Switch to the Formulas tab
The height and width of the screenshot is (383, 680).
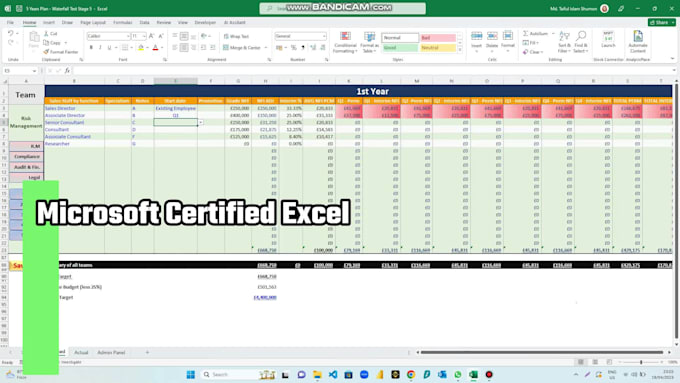[x=123, y=23]
